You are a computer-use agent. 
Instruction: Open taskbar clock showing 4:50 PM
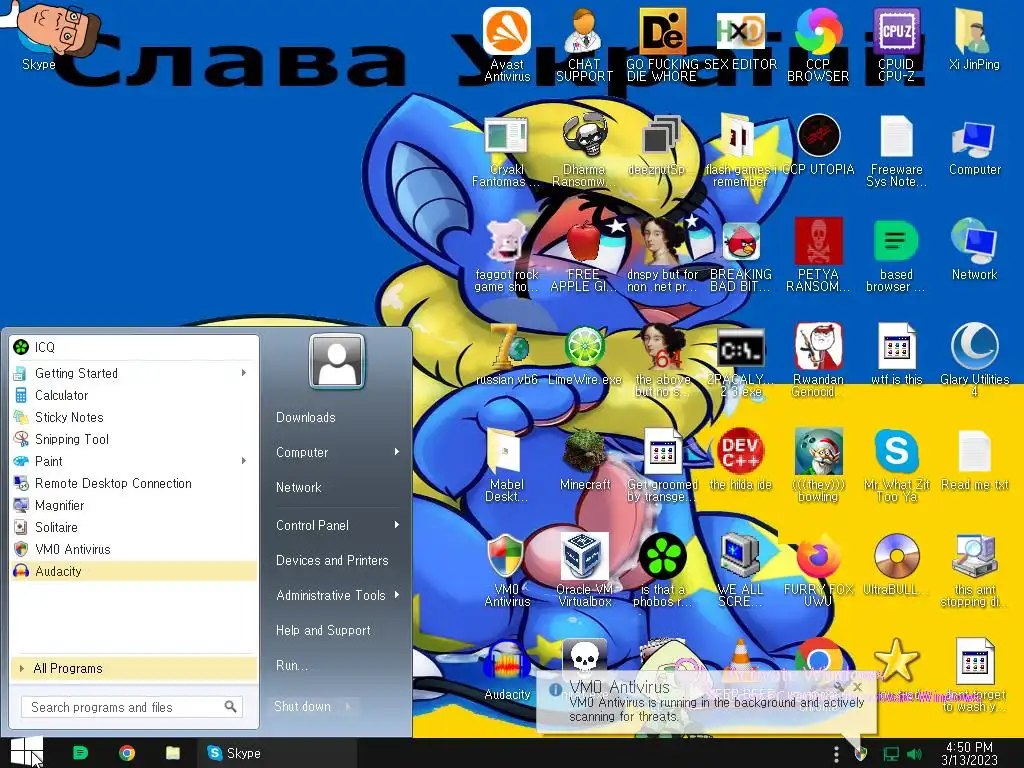(x=969, y=753)
